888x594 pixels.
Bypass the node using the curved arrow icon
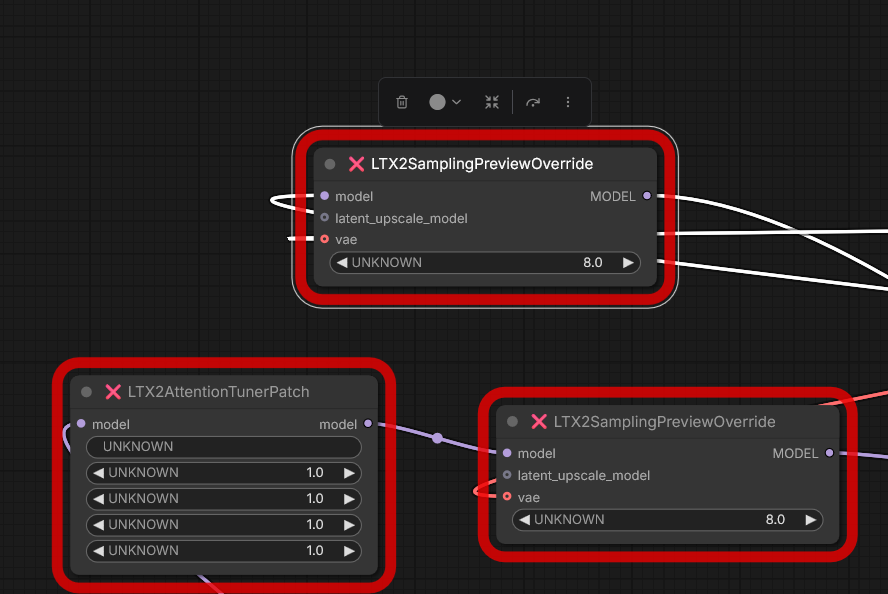click(x=533, y=102)
